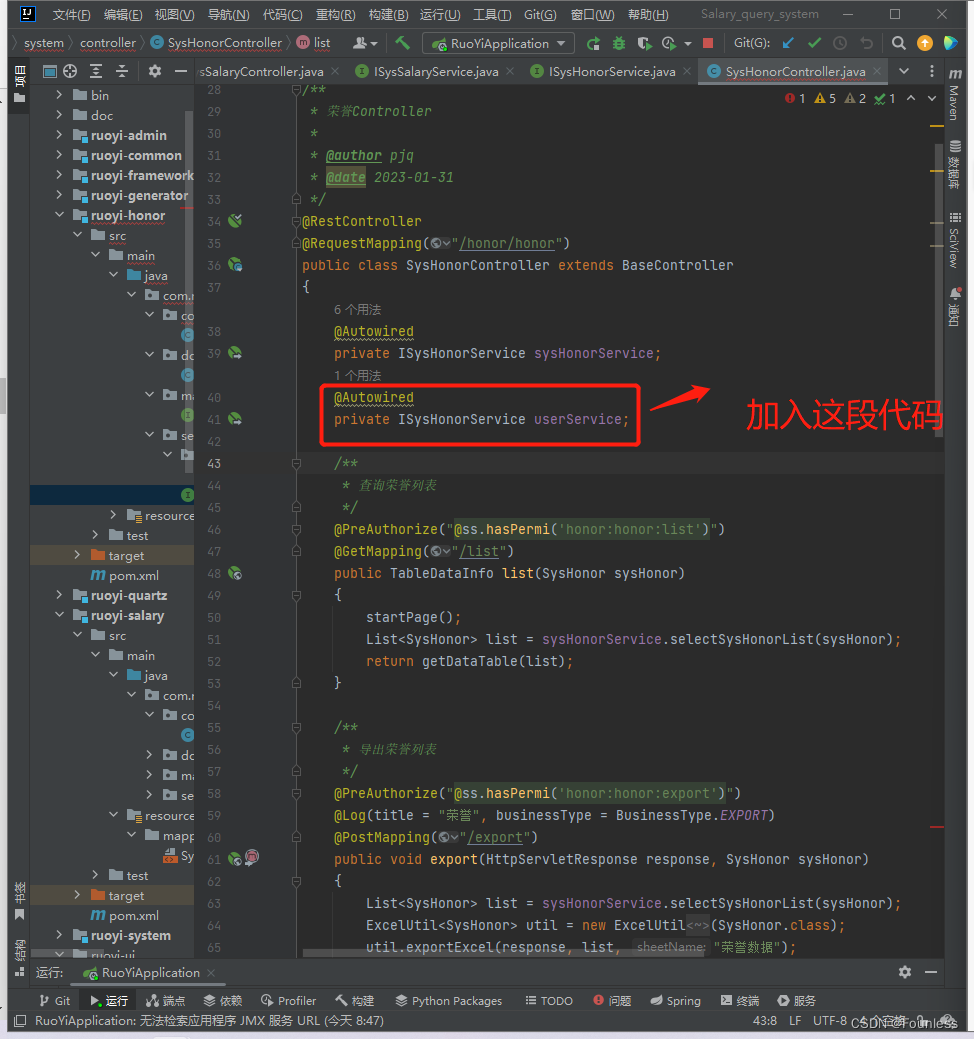The width and height of the screenshot is (974, 1039).
Task: Open the TODO tool window
Action: click(x=549, y=1001)
